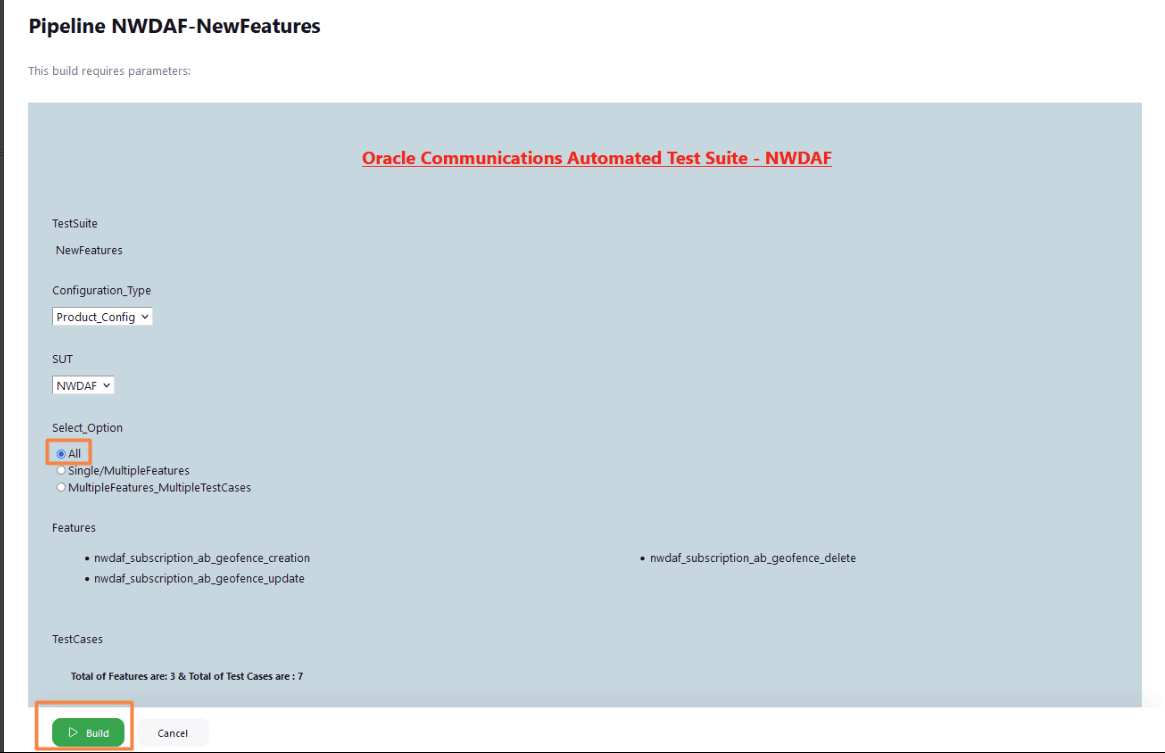Image resolution: width=1165 pixels, height=753 pixels.
Task: Choose the Single/MultipleFeatures option
Action: click(61, 470)
